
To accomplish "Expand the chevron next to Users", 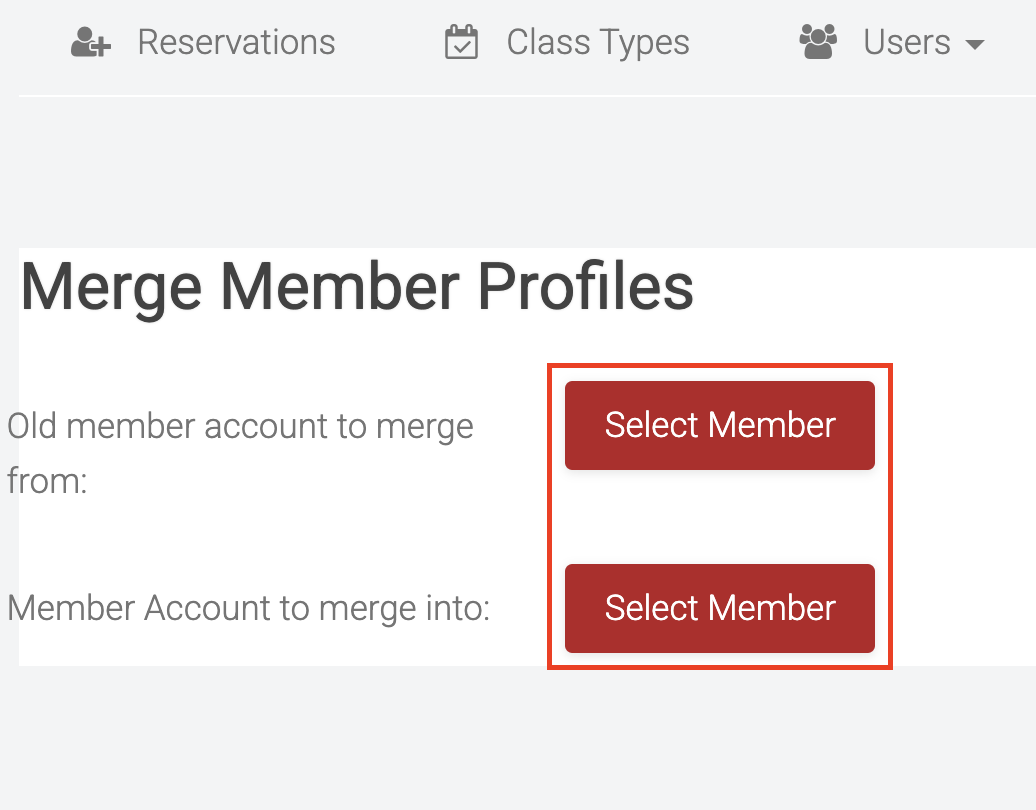I will click(977, 44).
